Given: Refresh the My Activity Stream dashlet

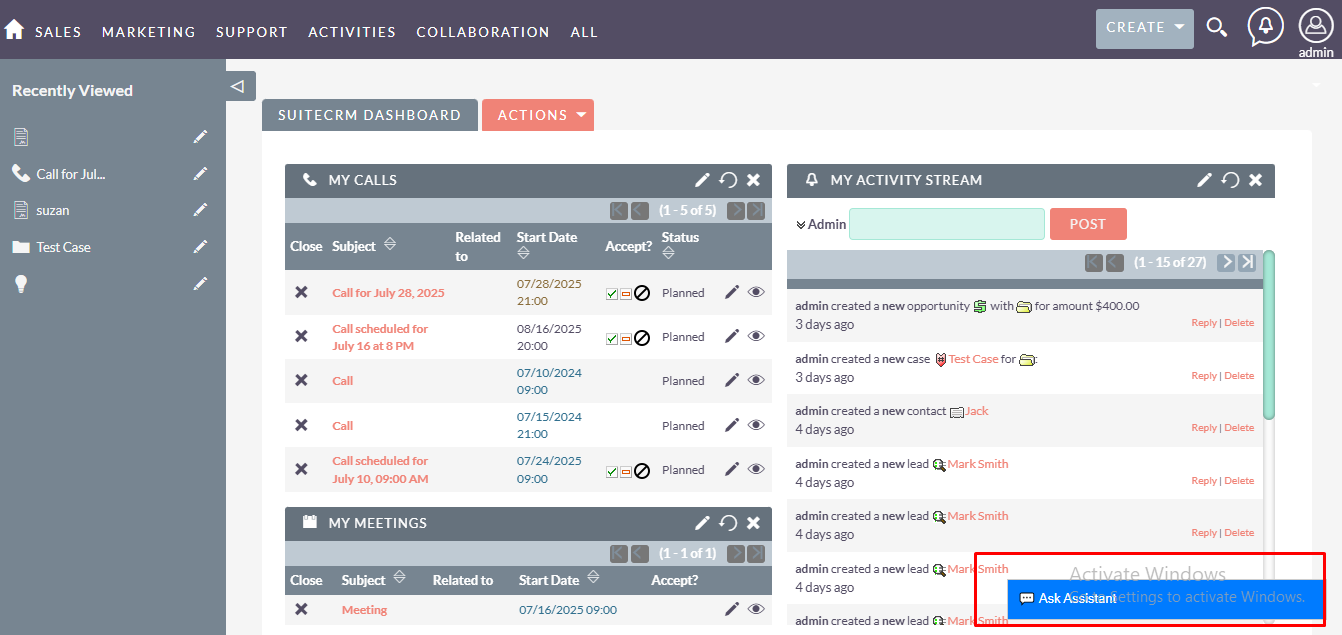Looking at the screenshot, I should click(x=1230, y=180).
